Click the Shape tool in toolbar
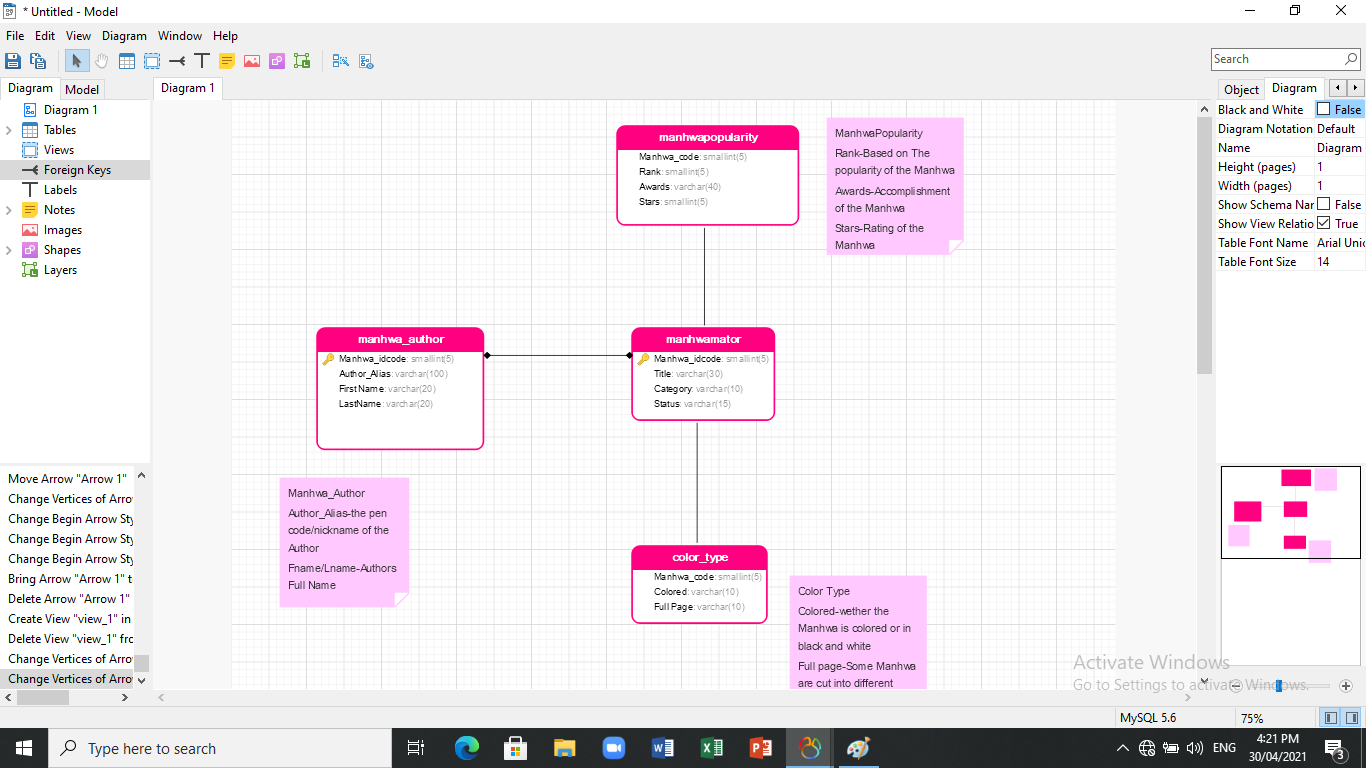 click(x=277, y=61)
